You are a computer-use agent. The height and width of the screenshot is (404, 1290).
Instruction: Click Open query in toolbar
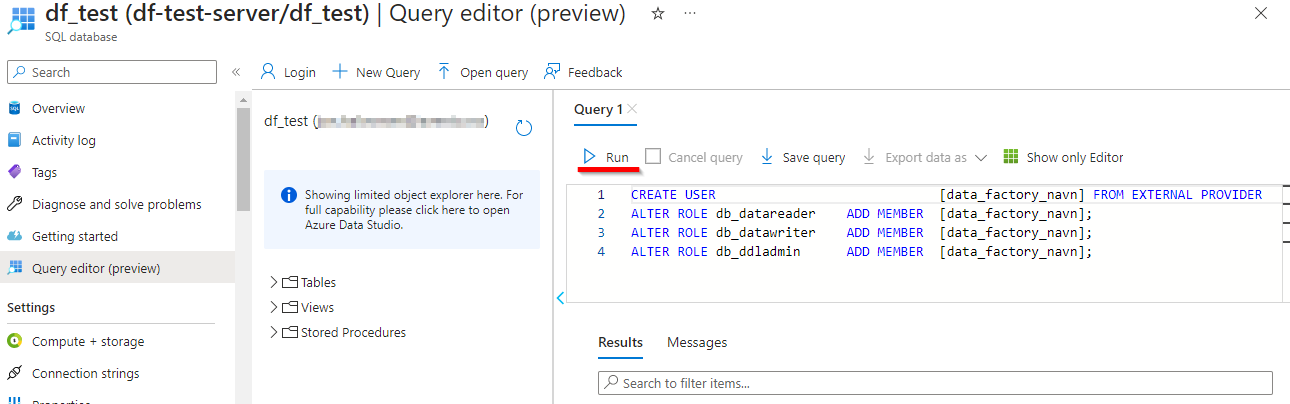tap(483, 72)
